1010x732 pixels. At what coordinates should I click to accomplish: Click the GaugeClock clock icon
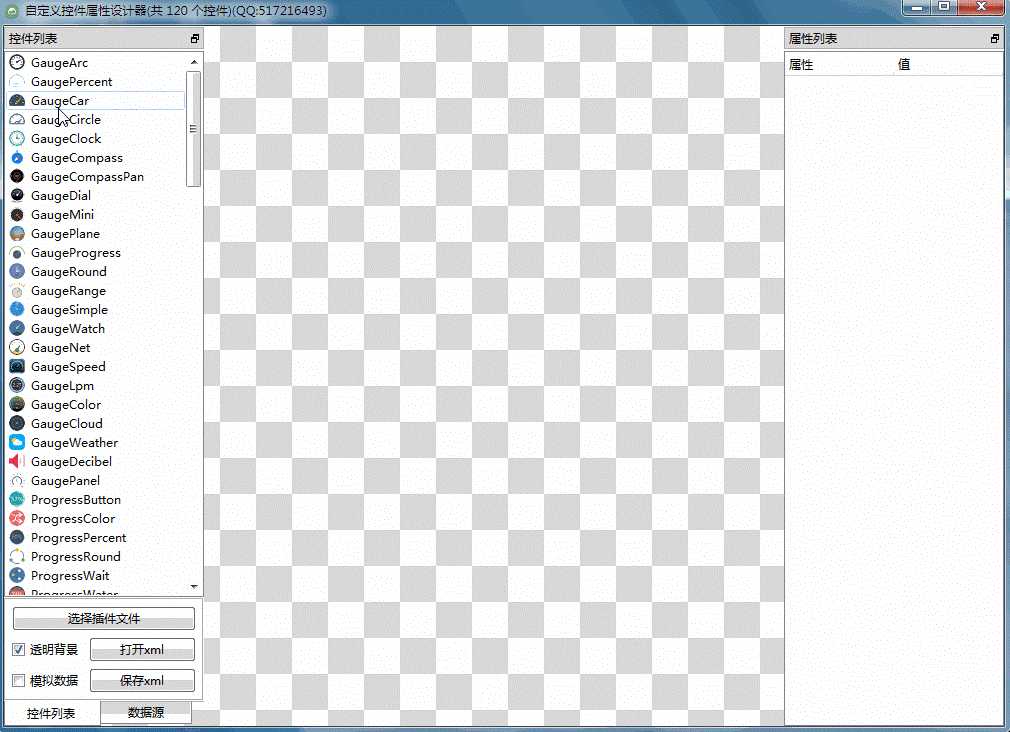pos(17,139)
